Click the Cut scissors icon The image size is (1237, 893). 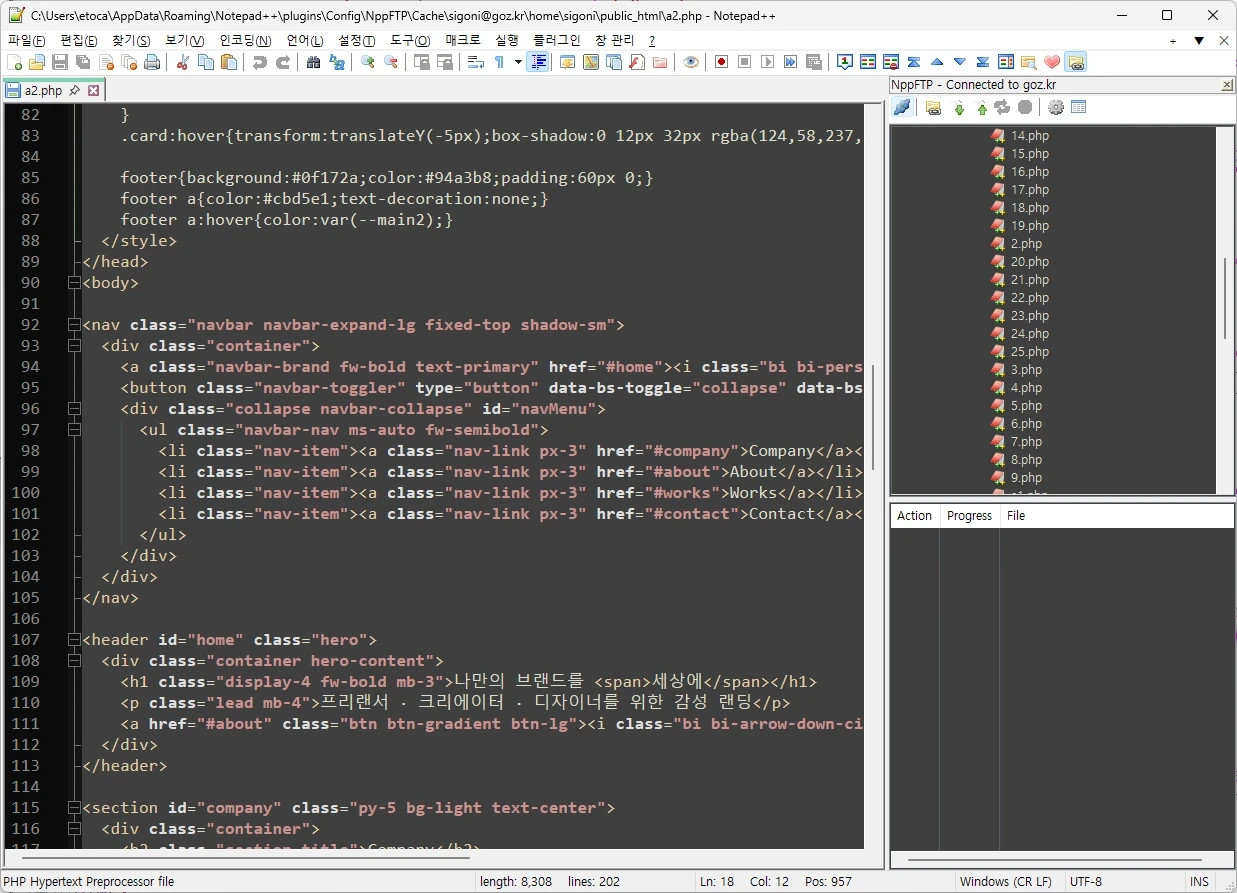click(182, 62)
